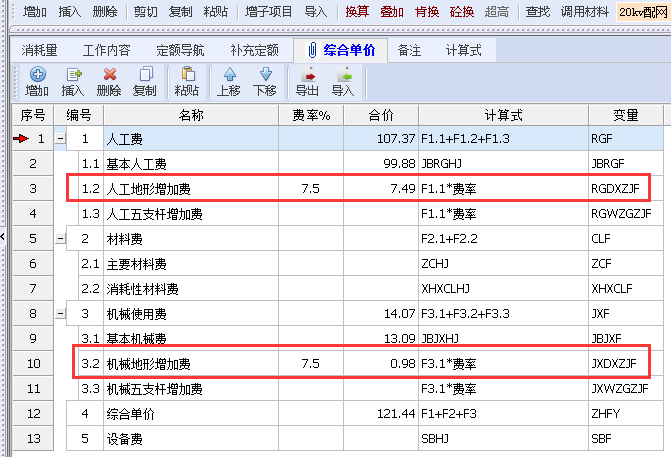Click 插入 in the top toolbar
This screenshot has height=457, width=671.
coord(70,12)
